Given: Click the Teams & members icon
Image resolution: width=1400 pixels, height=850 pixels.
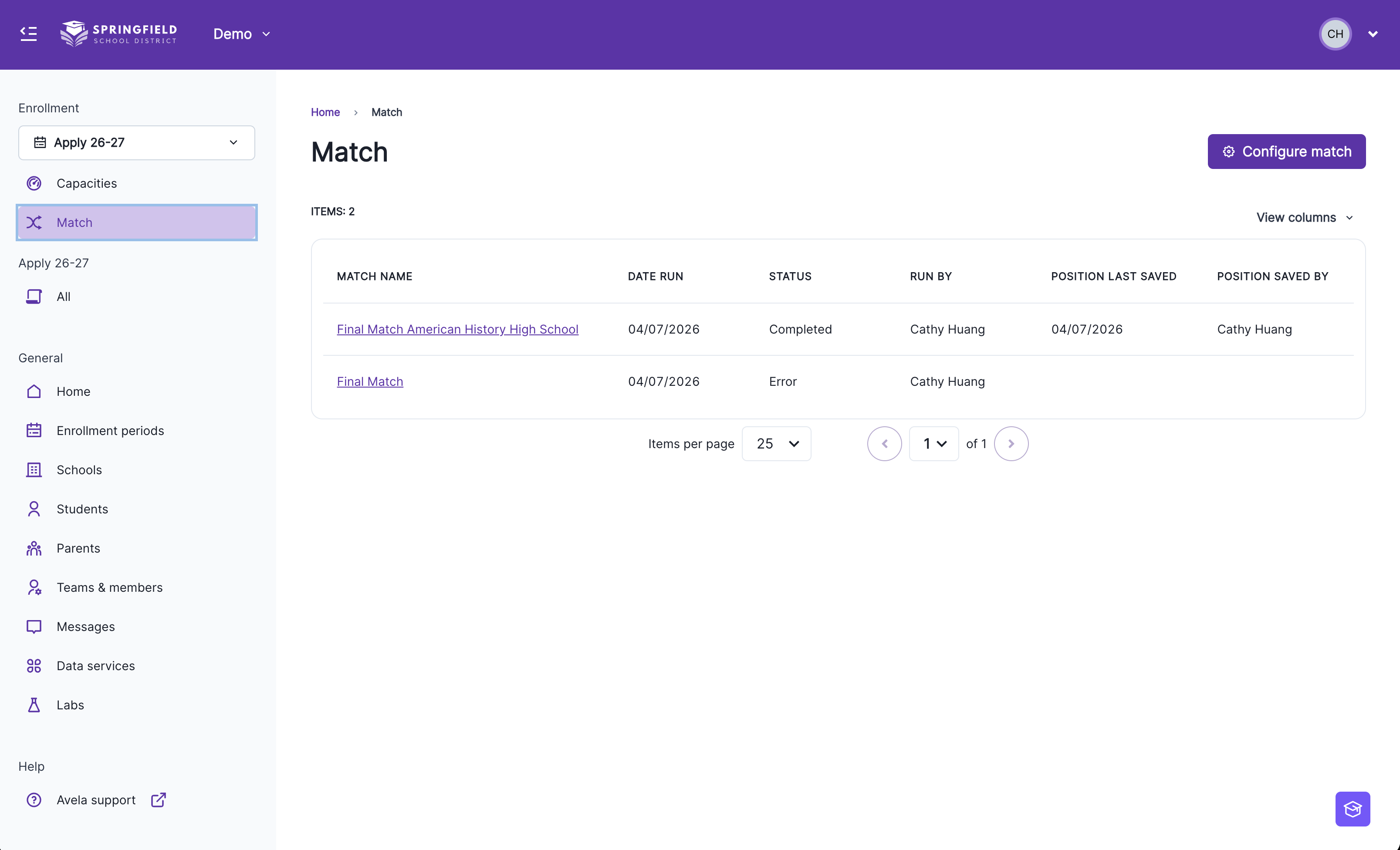Looking at the screenshot, I should (34, 587).
